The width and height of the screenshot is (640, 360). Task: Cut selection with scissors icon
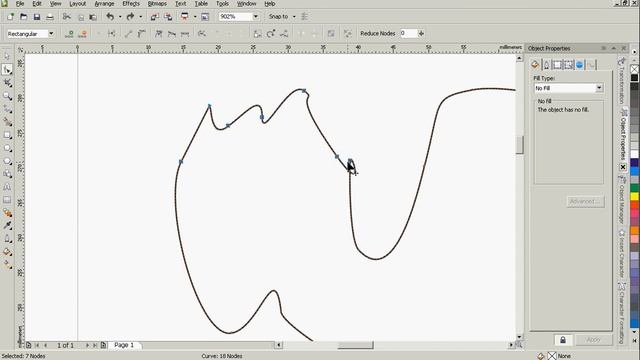pyautogui.click(x=67, y=17)
